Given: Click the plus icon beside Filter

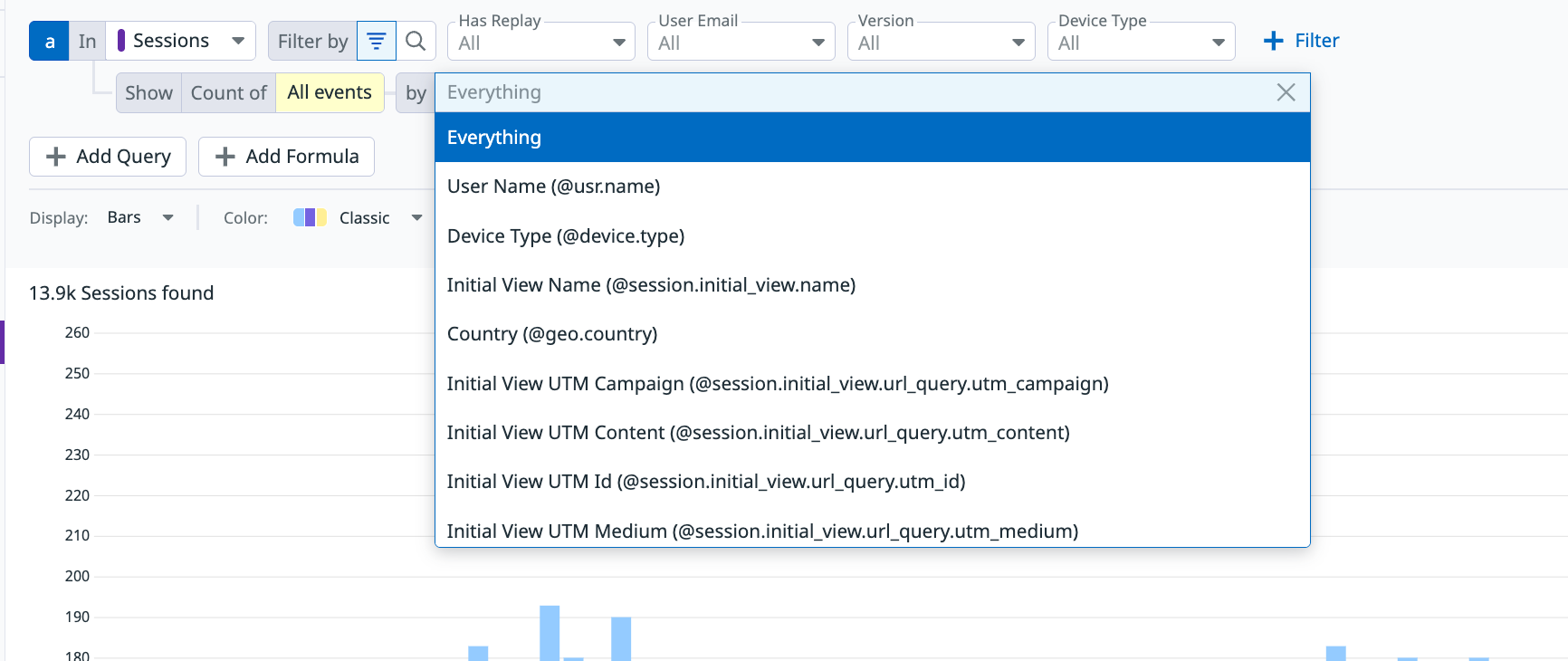Looking at the screenshot, I should pyautogui.click(x=1273, y=41).
